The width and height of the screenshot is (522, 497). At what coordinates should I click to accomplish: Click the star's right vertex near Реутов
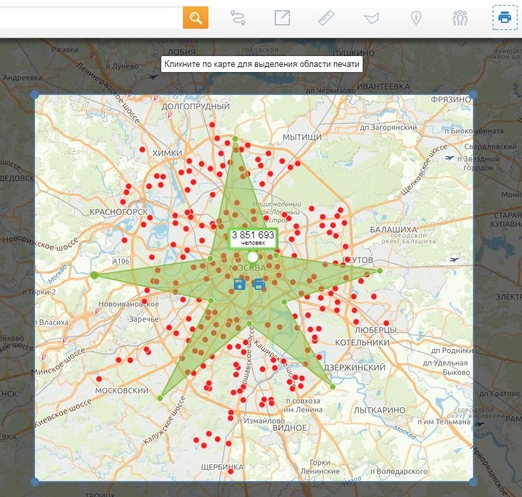point(380,271)
